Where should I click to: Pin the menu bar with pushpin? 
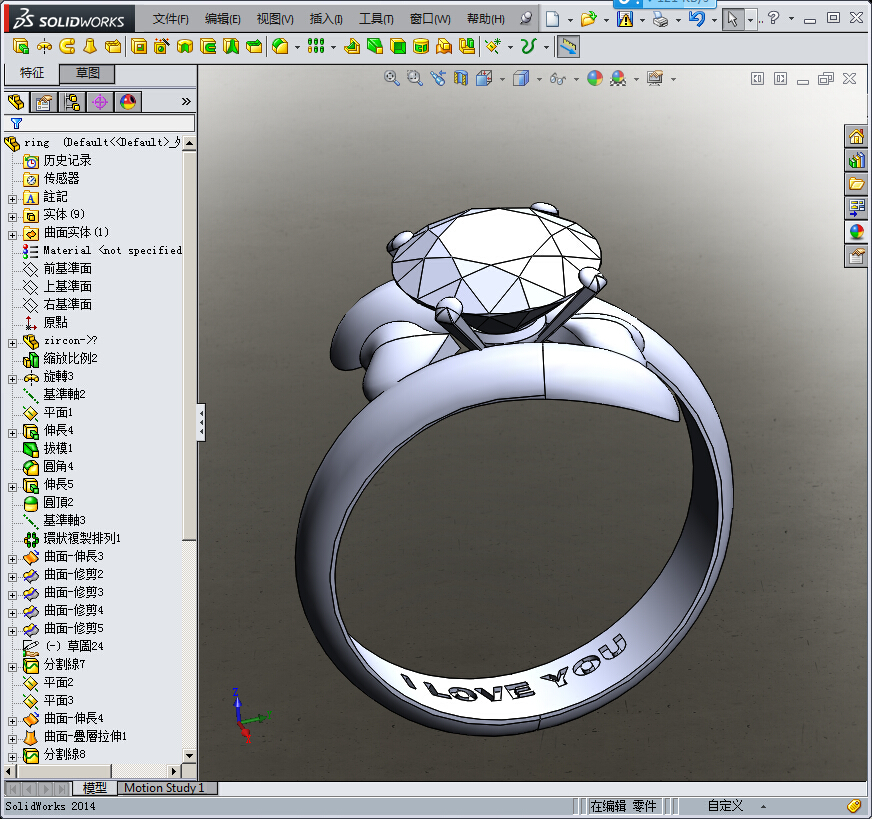coord(526,19)
